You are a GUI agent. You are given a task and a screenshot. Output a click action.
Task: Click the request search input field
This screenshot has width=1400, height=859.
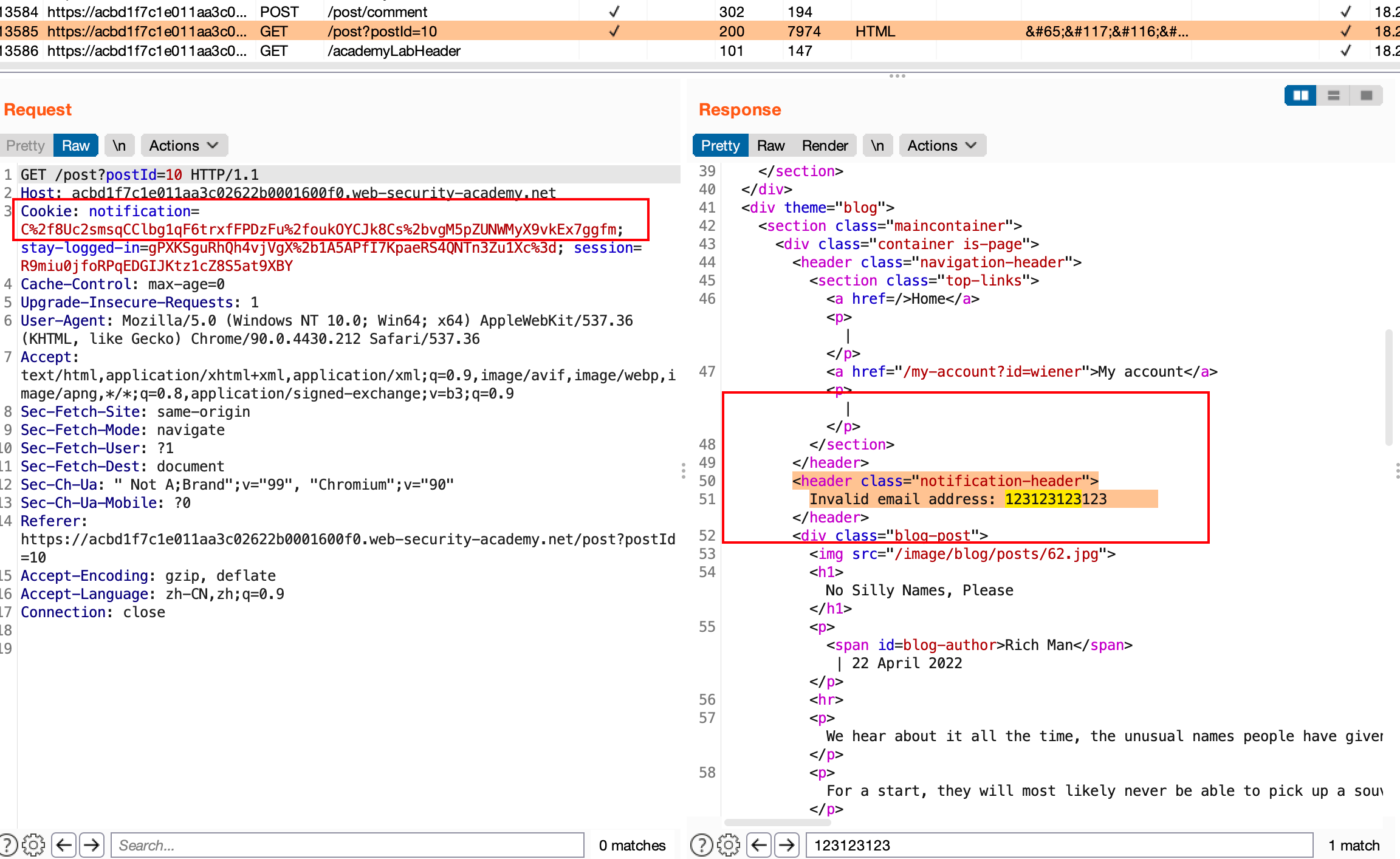click(x=346, y=845)
